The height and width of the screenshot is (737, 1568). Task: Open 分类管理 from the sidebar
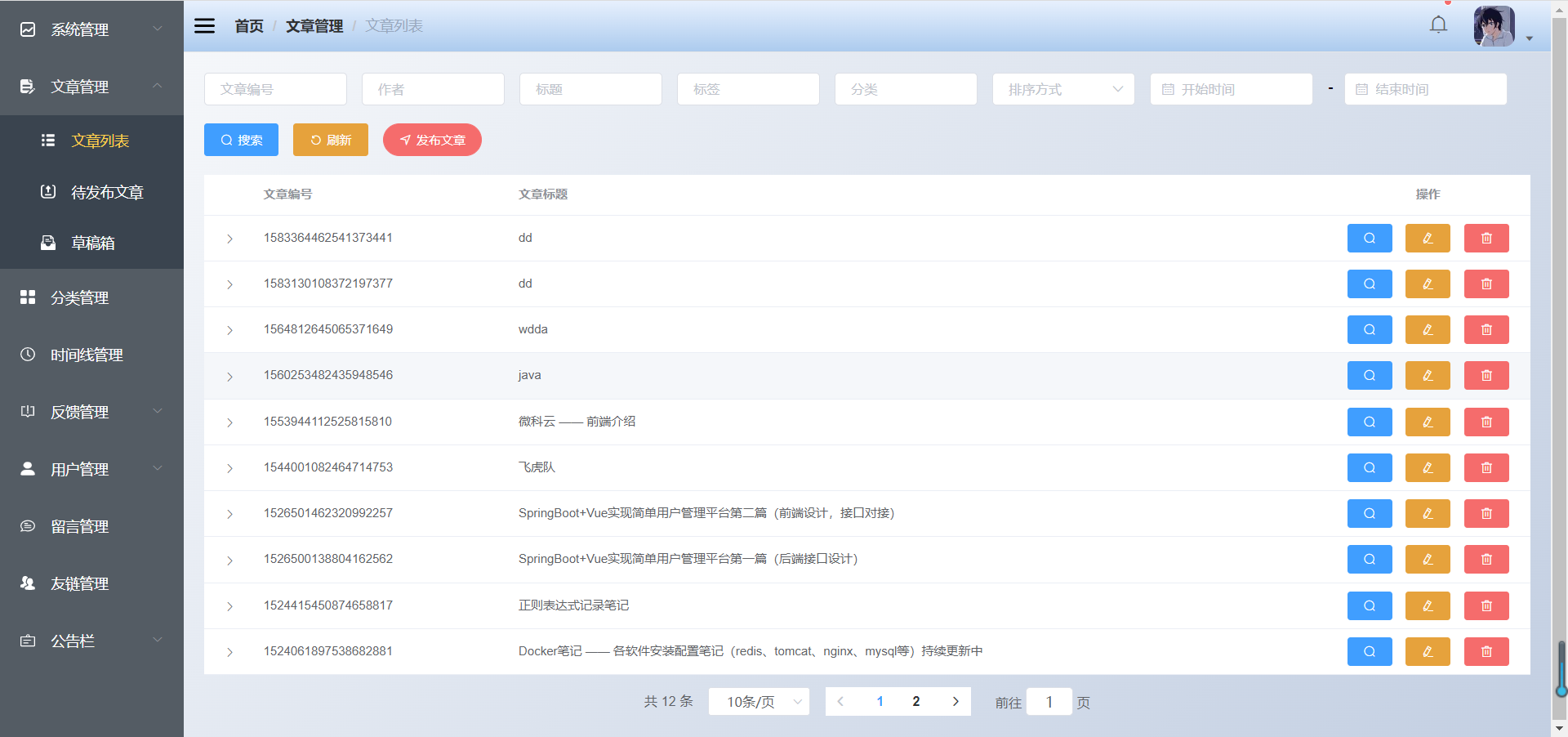click(x=79, y=297)
